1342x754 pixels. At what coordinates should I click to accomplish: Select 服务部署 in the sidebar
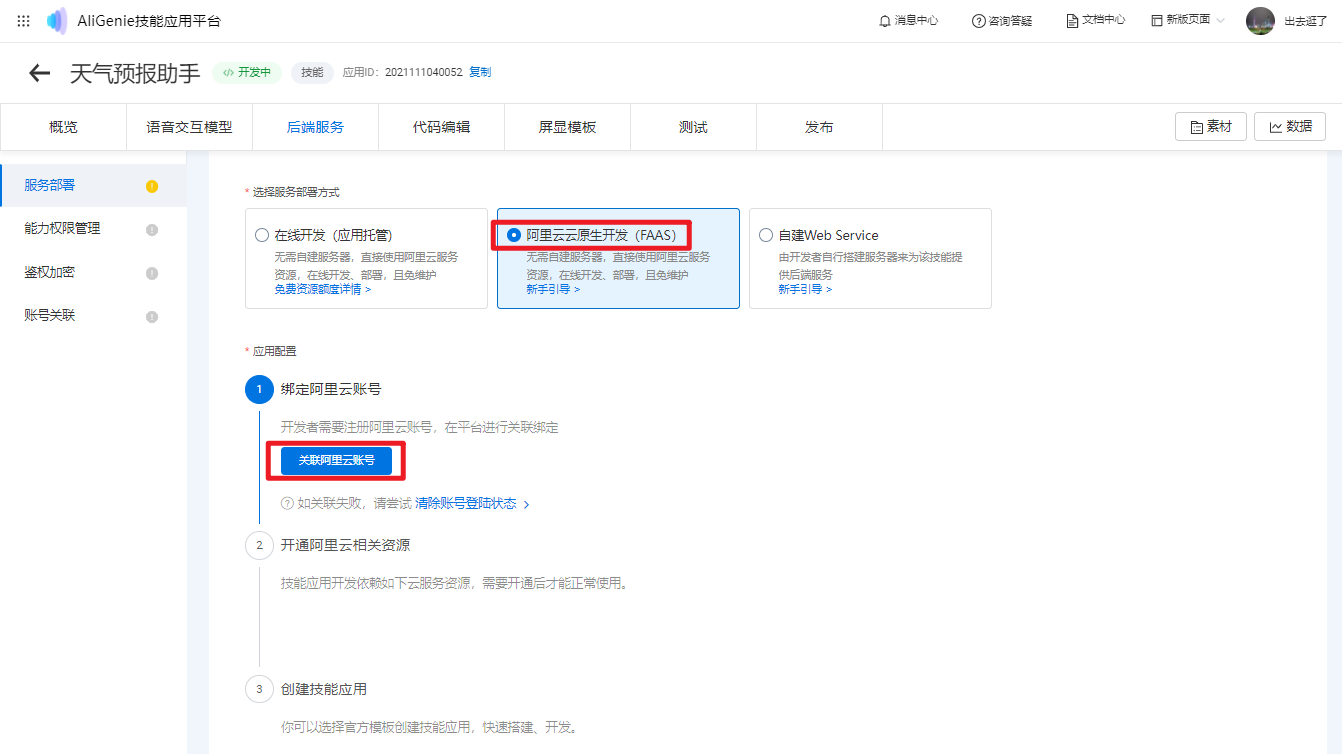click(x=93, y=185)
